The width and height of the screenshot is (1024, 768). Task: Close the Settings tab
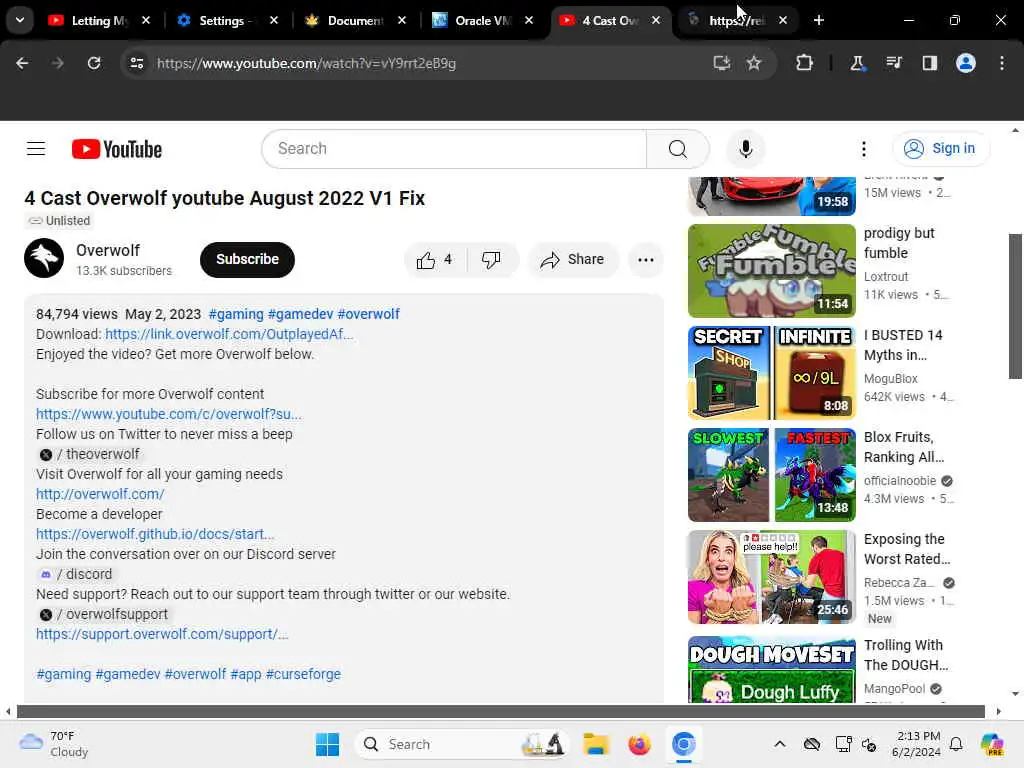[274, 20]
